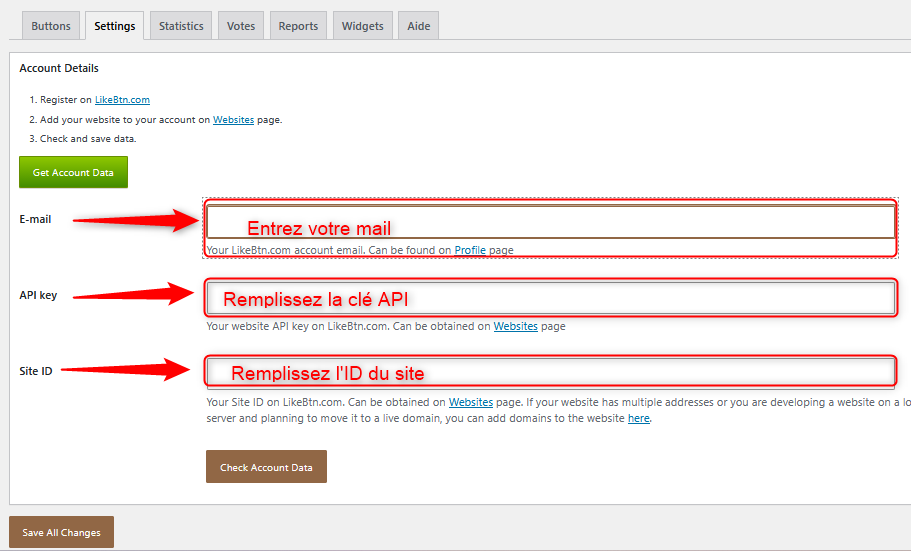
Task: Switch to the Buttons tab
Action: tap(51, 26)
